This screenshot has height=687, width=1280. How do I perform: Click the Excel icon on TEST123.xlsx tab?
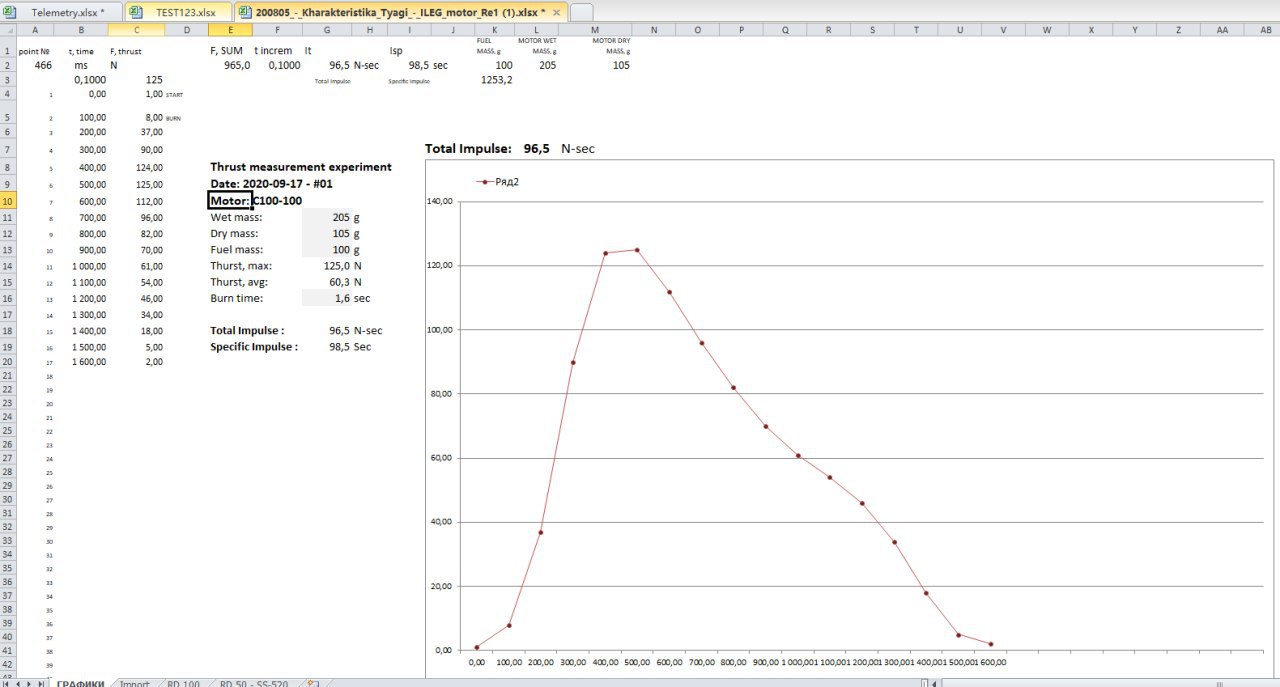click(135, 12)
